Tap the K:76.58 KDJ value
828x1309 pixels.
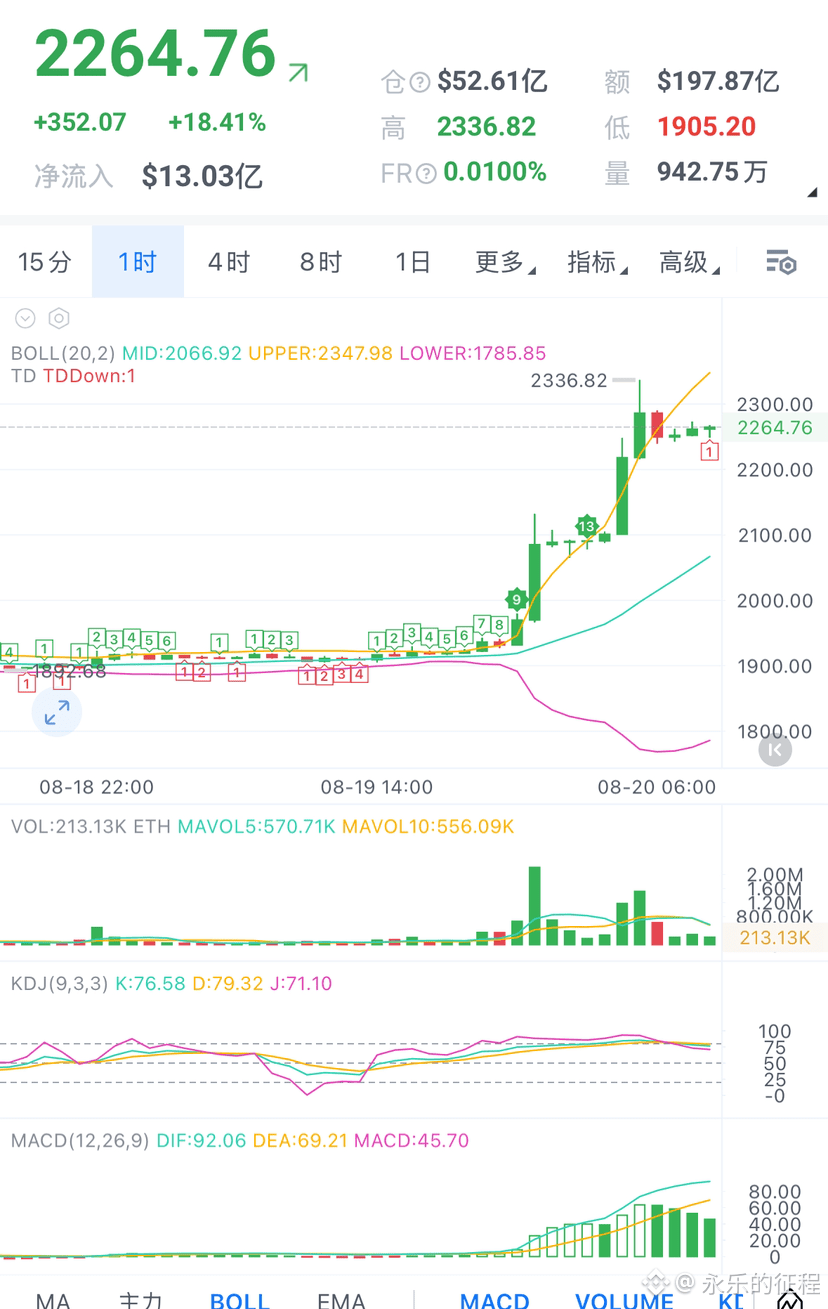click(150, 984)
